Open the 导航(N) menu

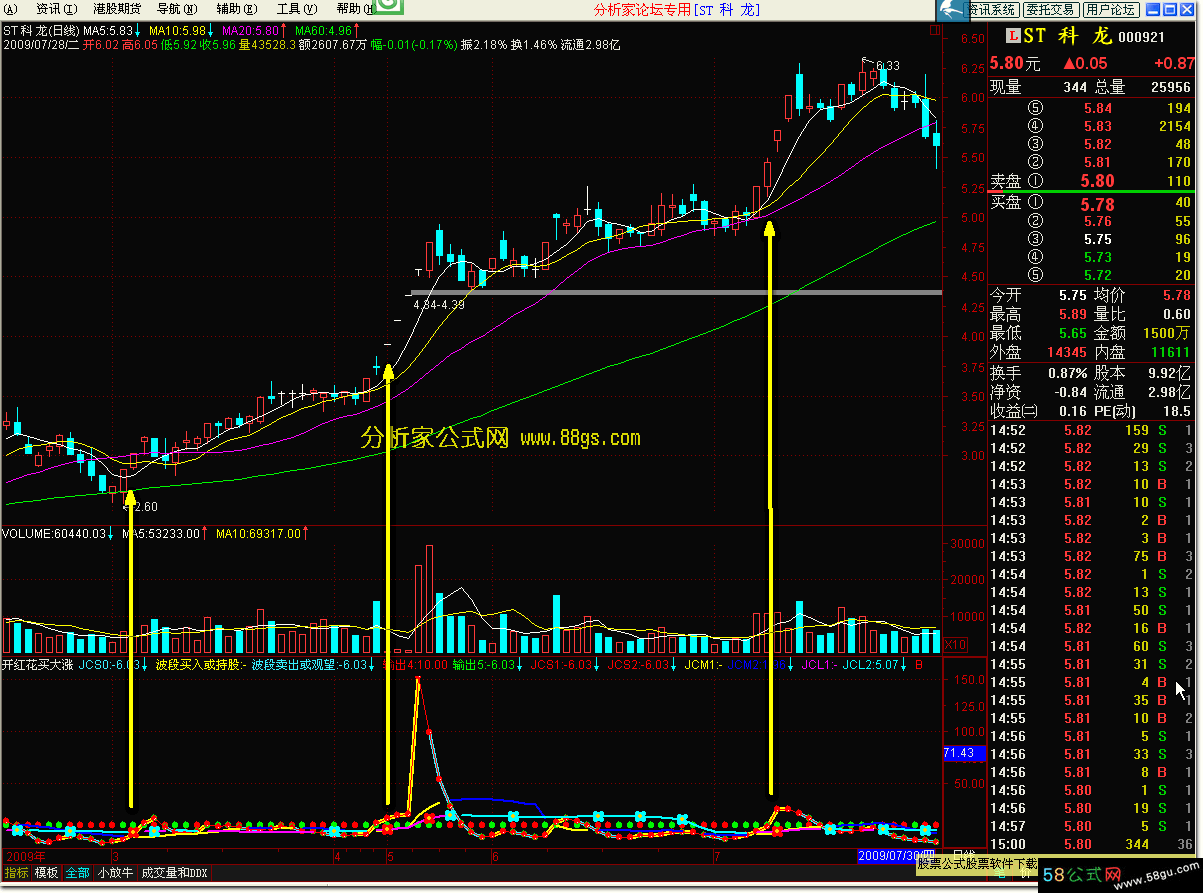(x=176, y=9)
